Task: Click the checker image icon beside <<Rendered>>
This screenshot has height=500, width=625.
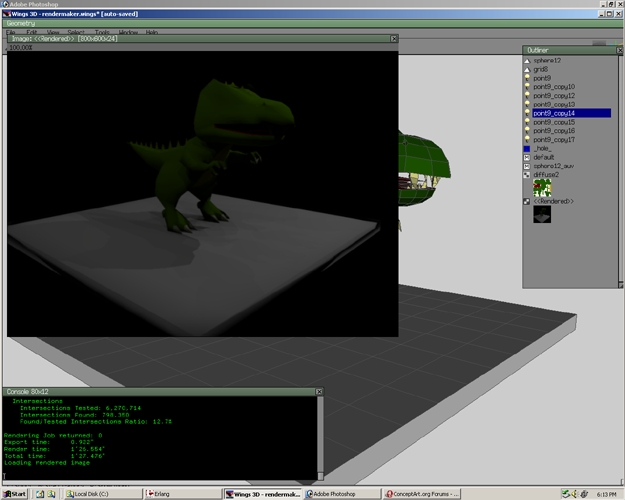Action: 527,201
